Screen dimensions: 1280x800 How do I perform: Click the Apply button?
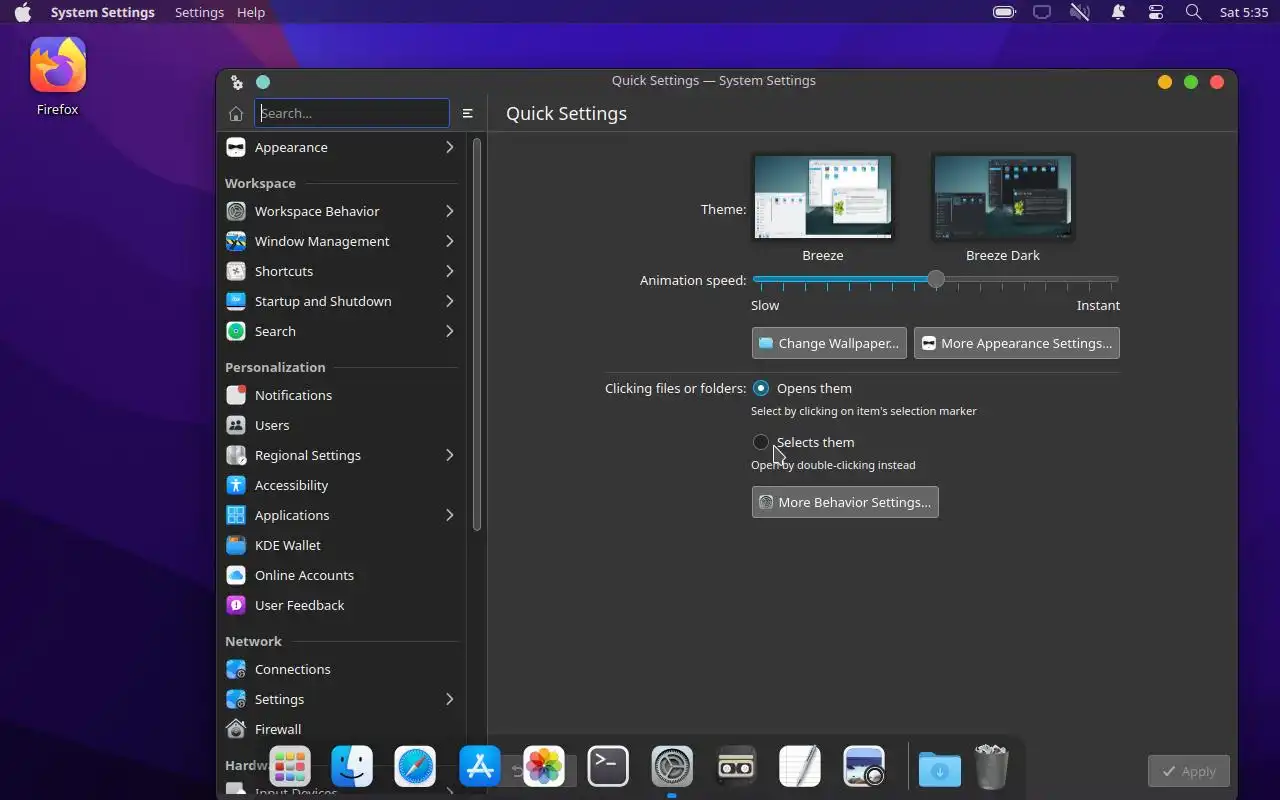(1189, 771)
